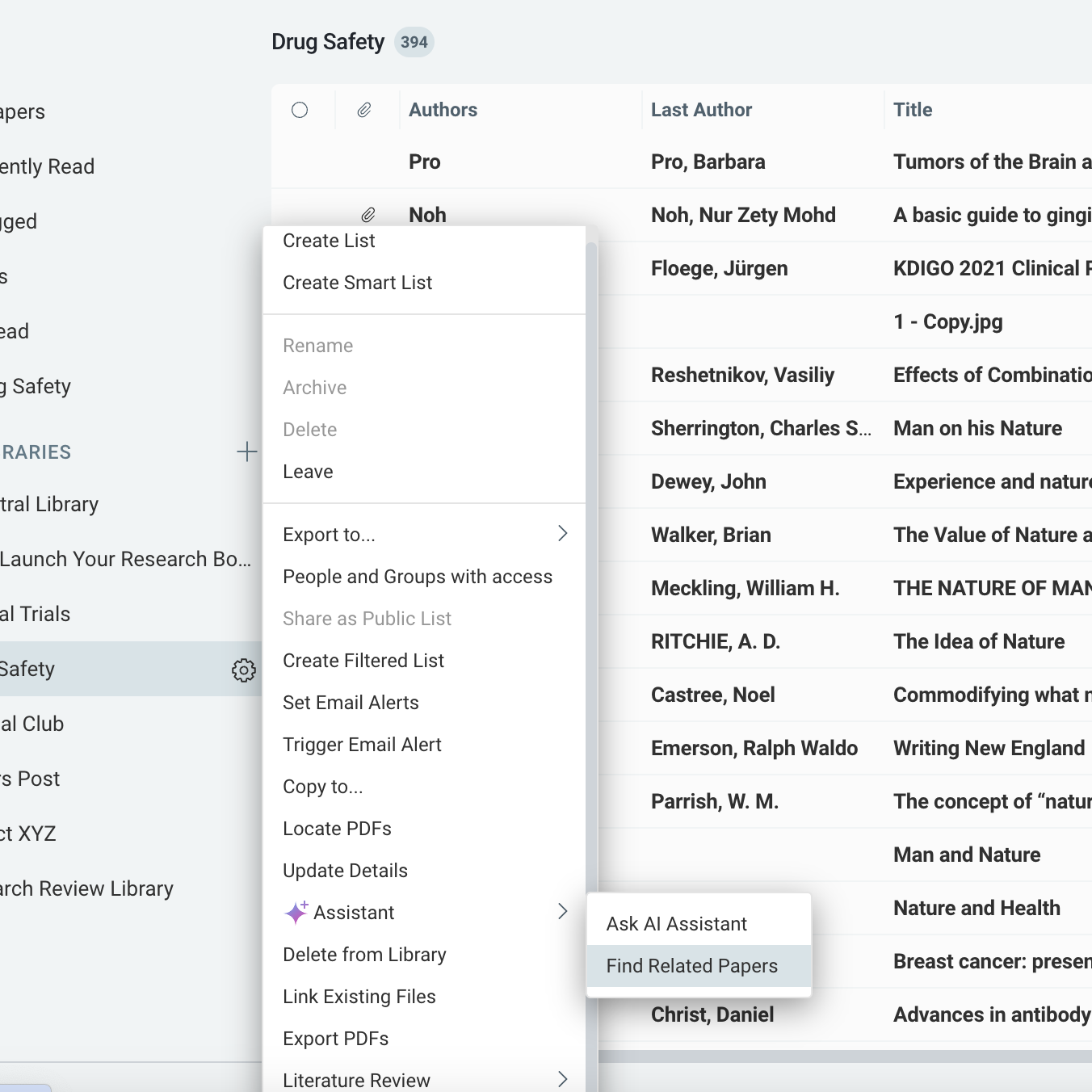Image resolution: width=1092 pixels, height=1092 pixels.
Task: Click the paperclip attachment on the Noh row
Action: tap(369, 215)
